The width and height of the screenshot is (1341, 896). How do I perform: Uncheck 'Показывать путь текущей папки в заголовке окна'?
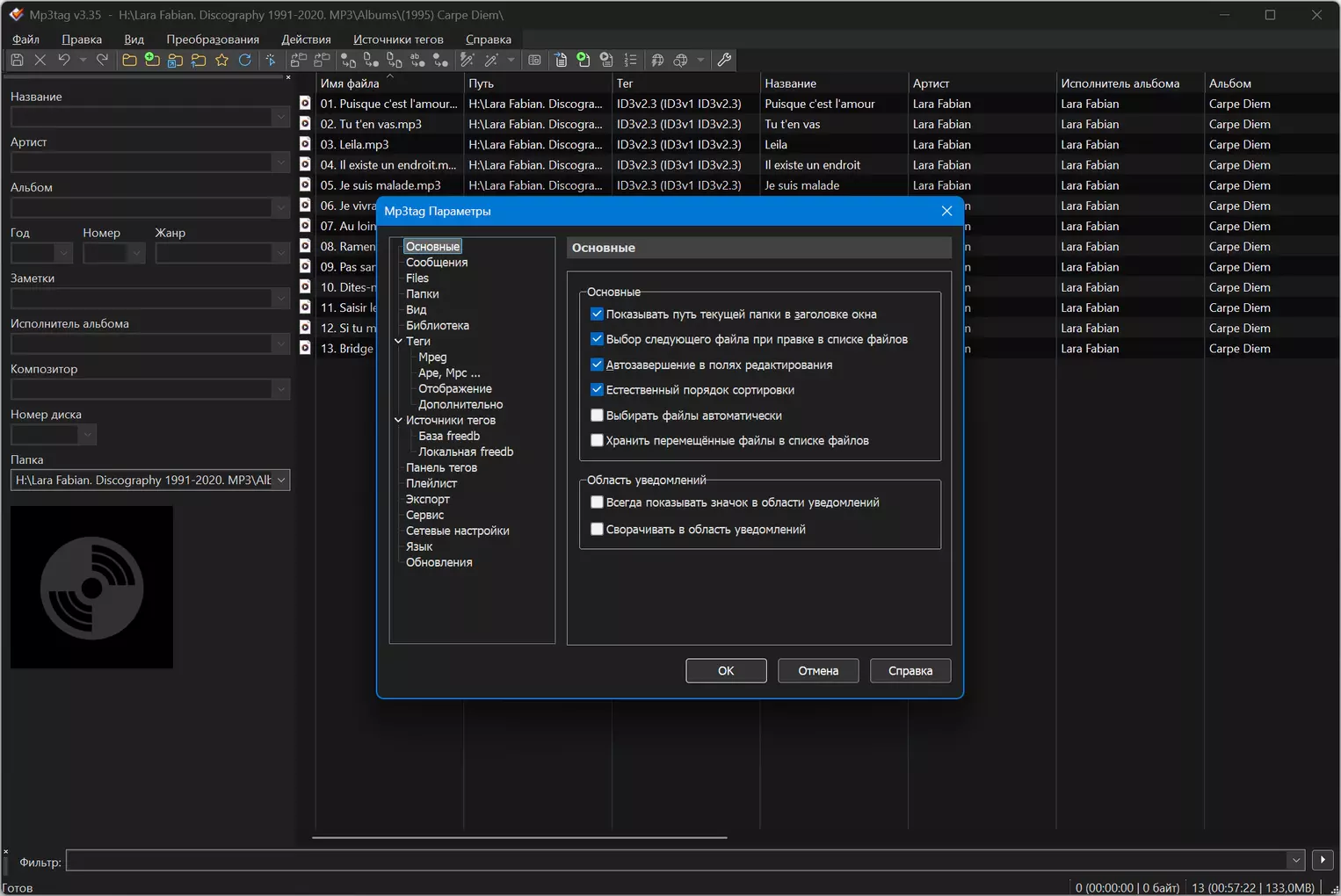click(x=597, y=314)
